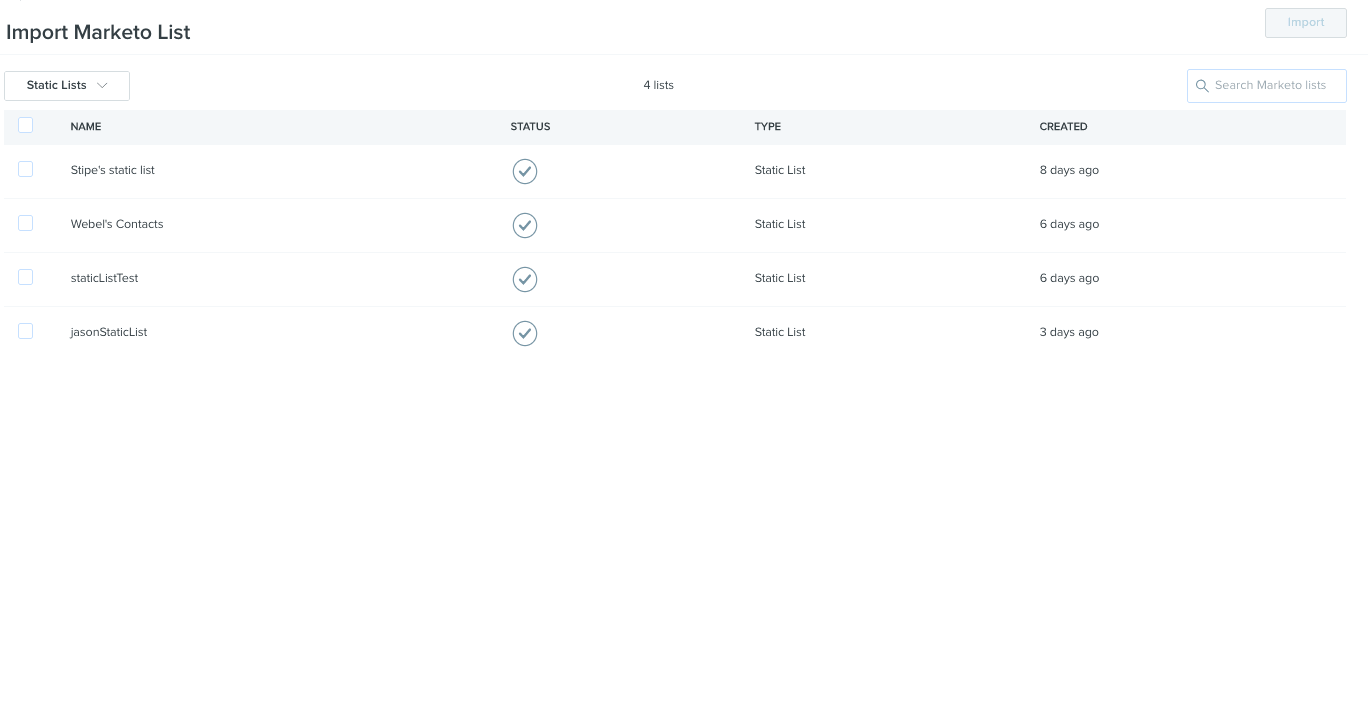This screenshot has height=704, width=1368.
Task: Click the CREATED column header
Action: coord(1063,127)
